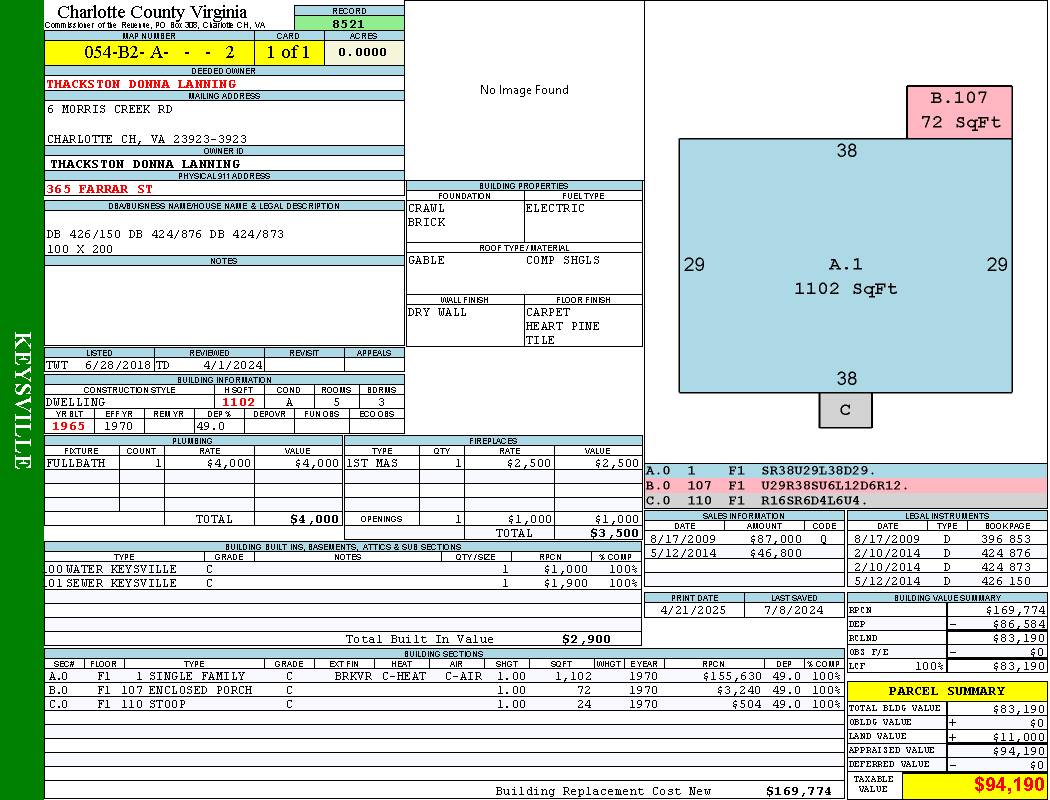Click the acres value 0.0000

pos(362,52)
